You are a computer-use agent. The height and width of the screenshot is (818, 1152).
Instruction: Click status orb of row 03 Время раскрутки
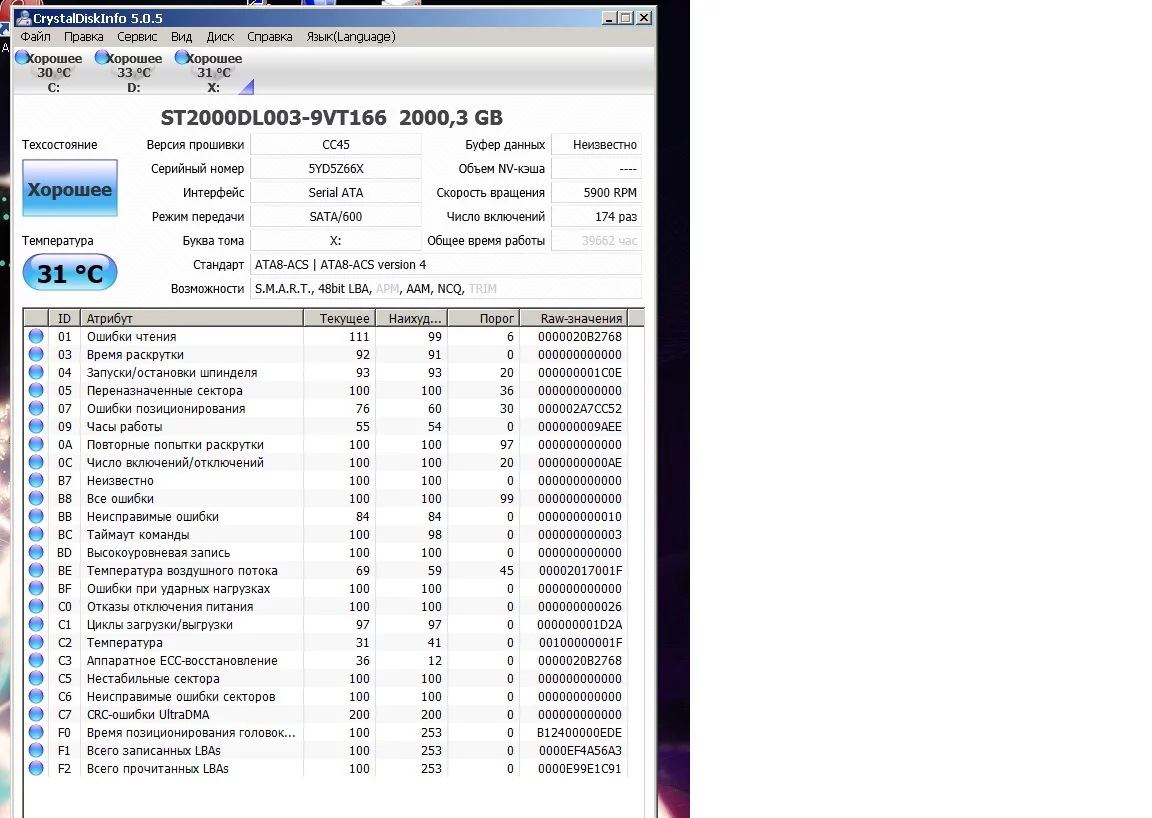(36, 354)
